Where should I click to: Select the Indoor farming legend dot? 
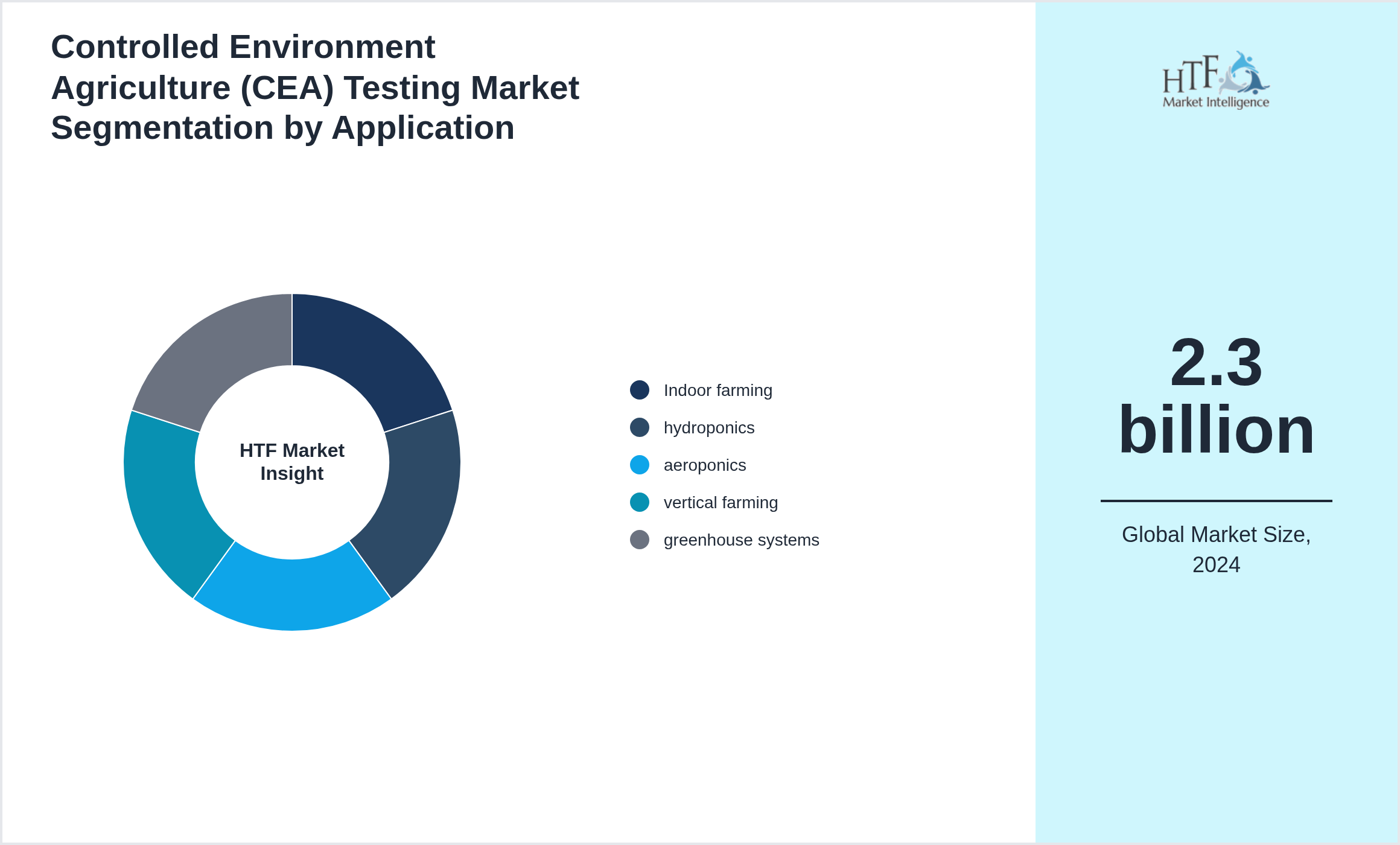(x=639, y=390)
